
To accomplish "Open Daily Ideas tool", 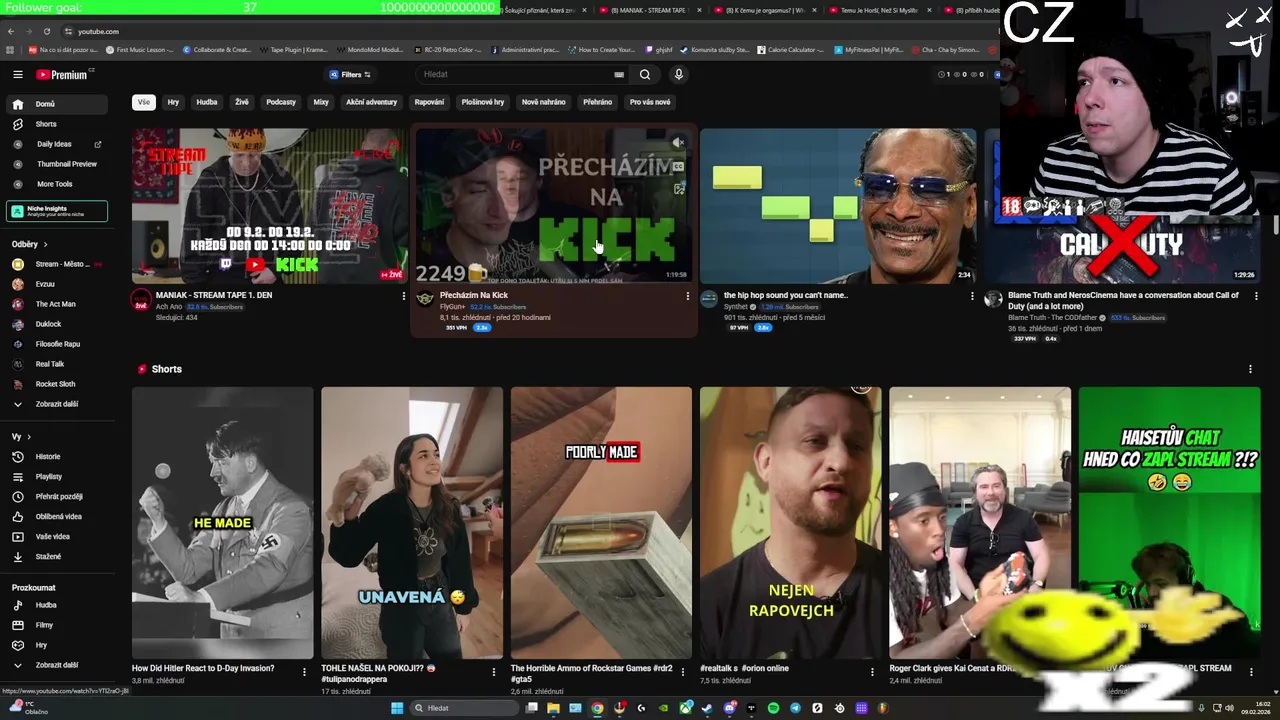I will (57, 144).
